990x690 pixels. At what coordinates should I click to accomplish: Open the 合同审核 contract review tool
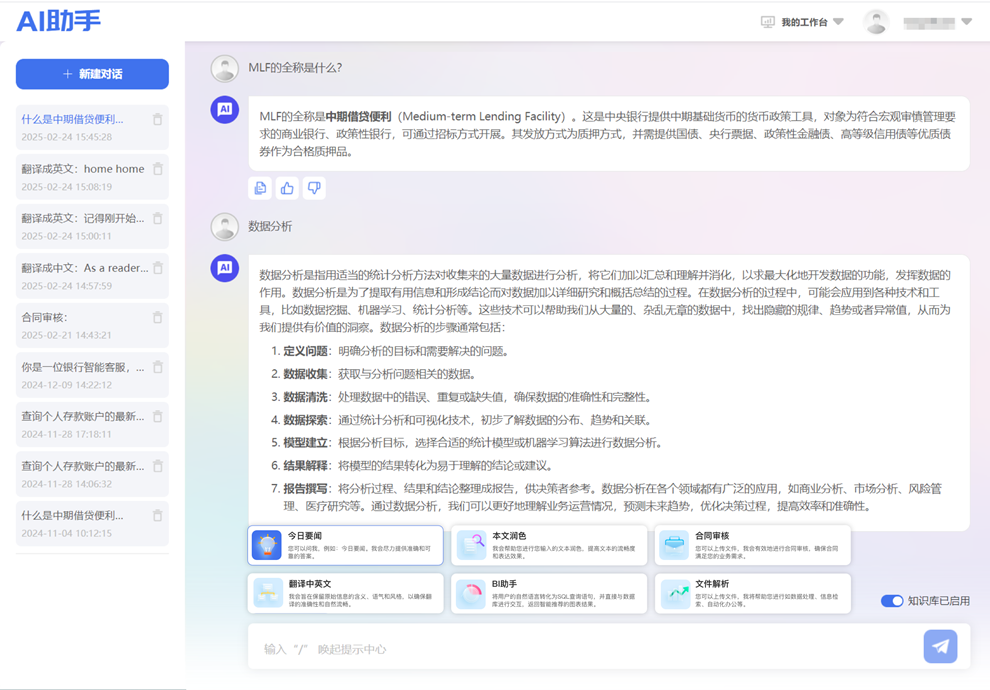(x=752, y=545)
